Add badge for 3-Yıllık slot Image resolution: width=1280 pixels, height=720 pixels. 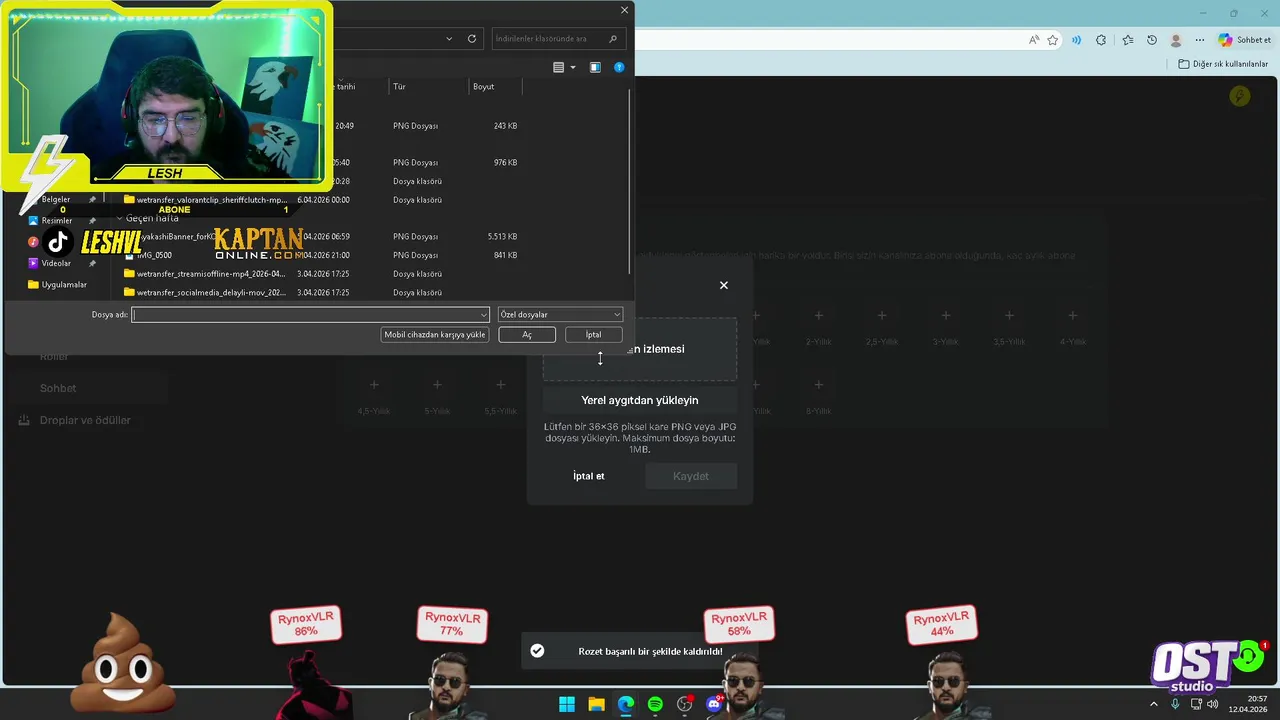pyautogui.click(x=946, y=315)
